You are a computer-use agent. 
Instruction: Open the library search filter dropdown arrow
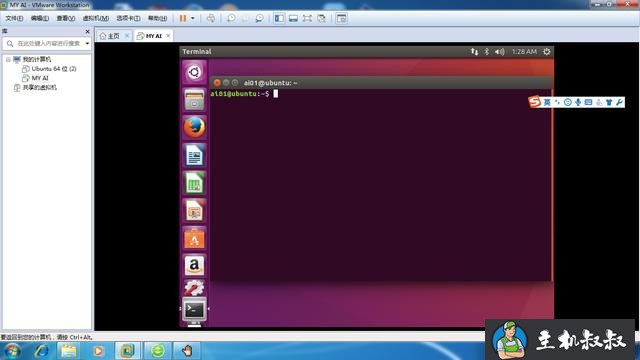pyautogui.click(x=87, y=43)
